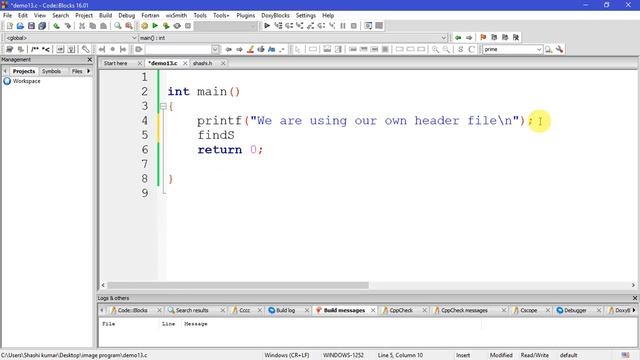Click the Rebuild icon

click(177, 26)
